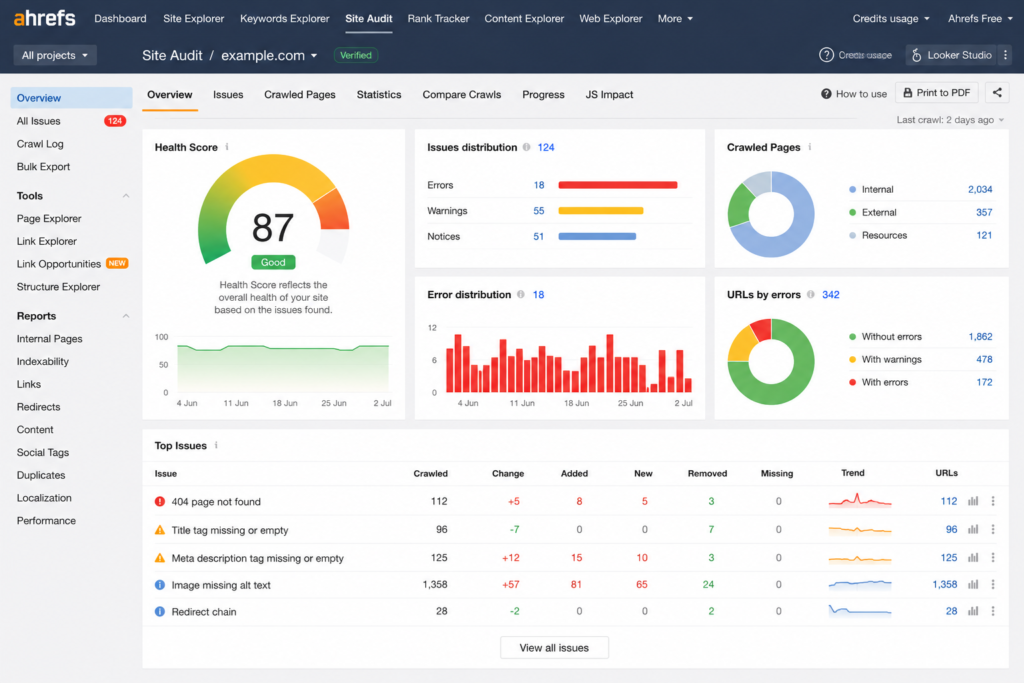
Task: Click the info icon next to Health Score
Action: (x=227, y=147)
